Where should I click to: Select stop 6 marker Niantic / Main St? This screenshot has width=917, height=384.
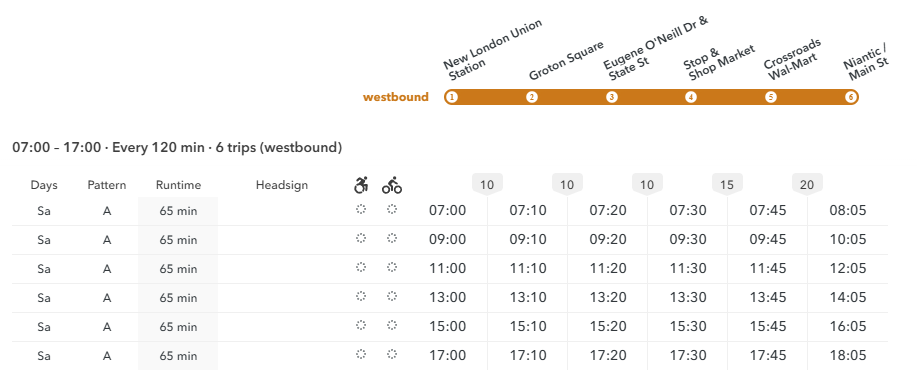pyautogui.click(x=851, y=97)
